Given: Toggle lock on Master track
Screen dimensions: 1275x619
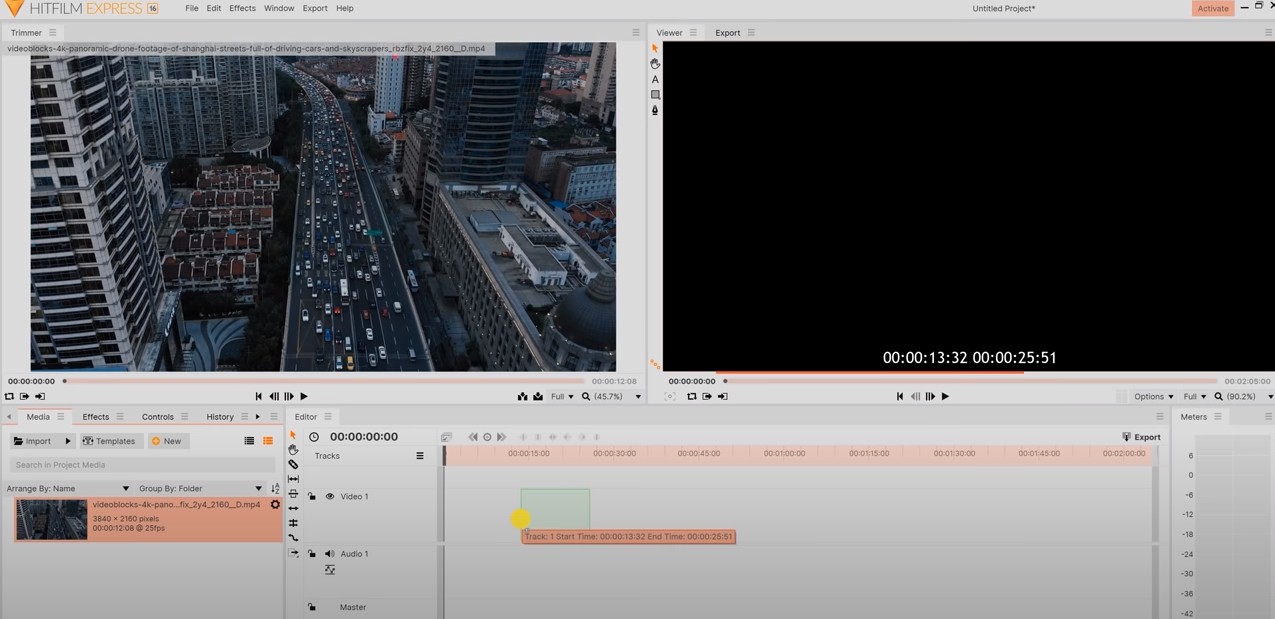Looking at the screenshot, I should (312, 607).
